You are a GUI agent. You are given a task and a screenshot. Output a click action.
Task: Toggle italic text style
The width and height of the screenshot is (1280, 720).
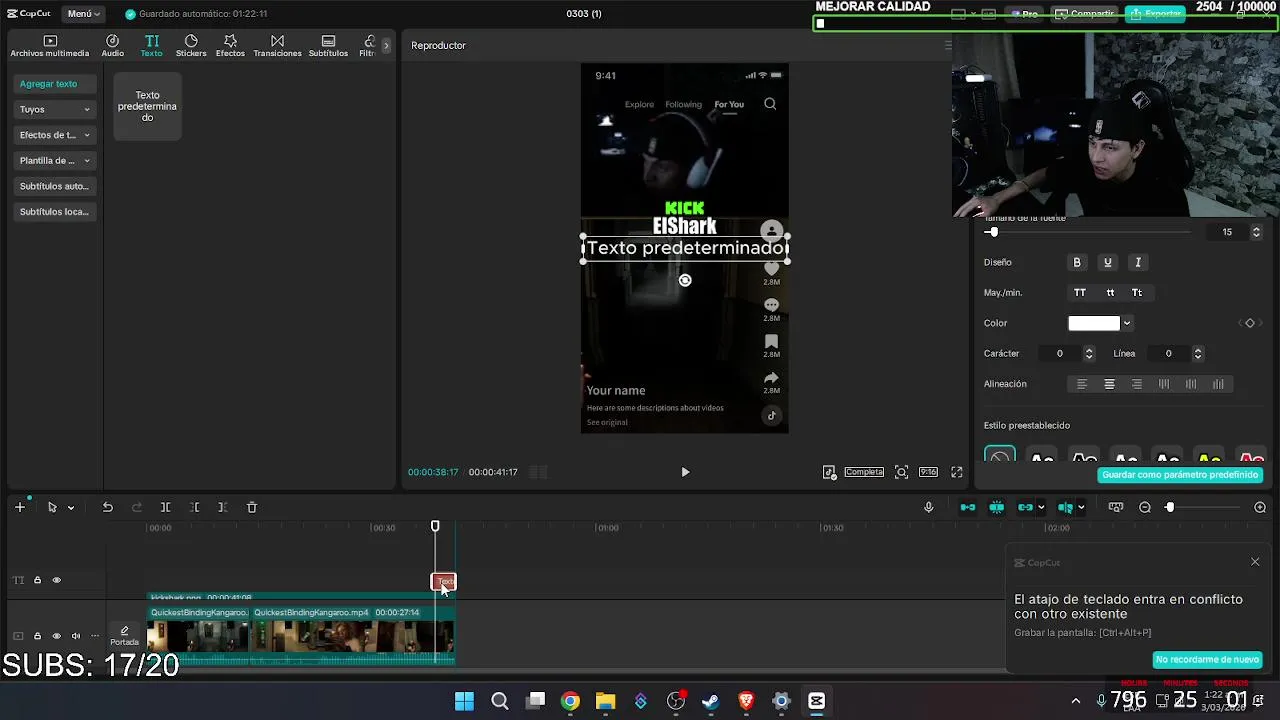click(x=1138, y=262)
